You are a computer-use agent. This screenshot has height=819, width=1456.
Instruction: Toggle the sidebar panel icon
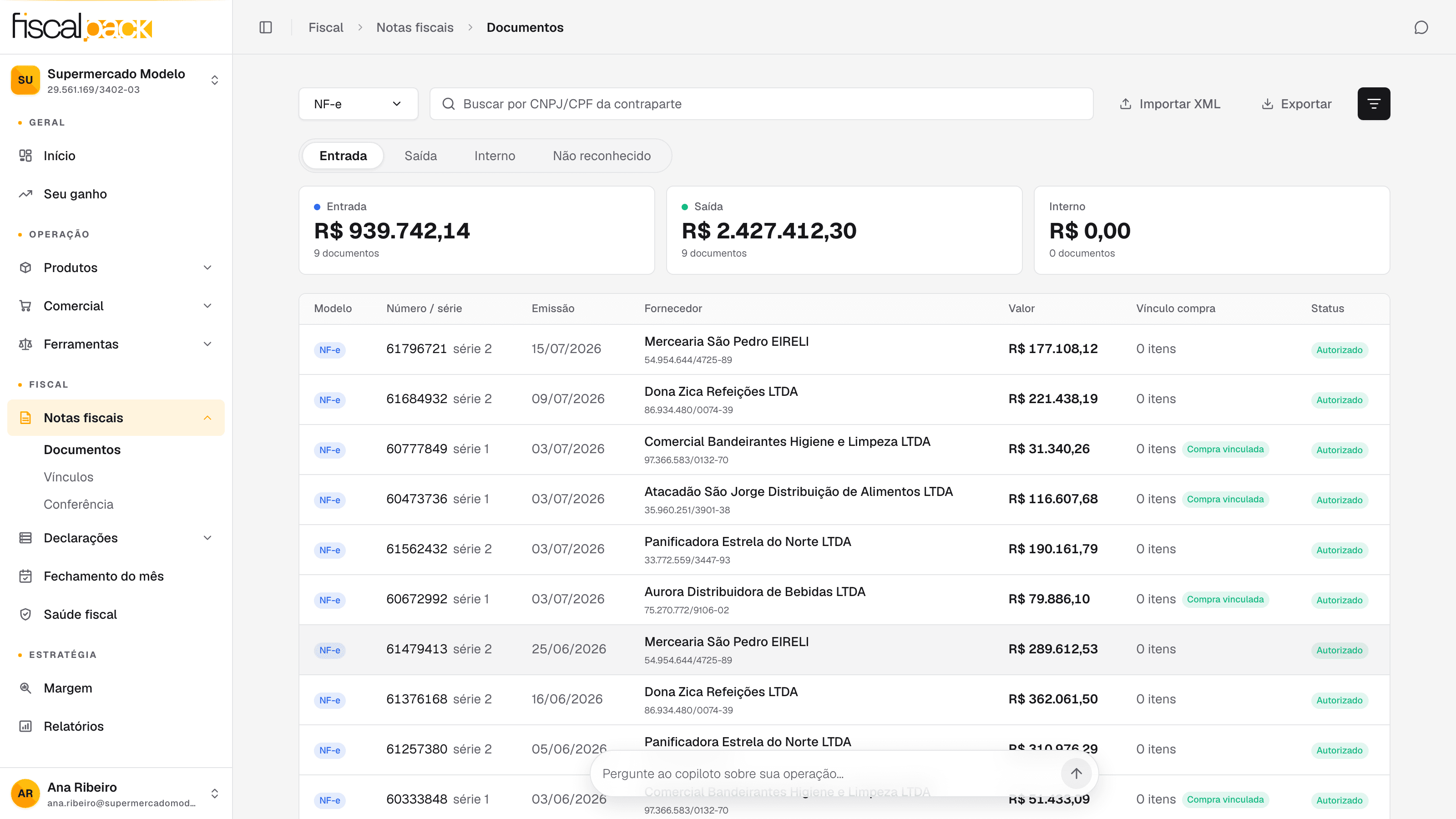tap(266, 27)
